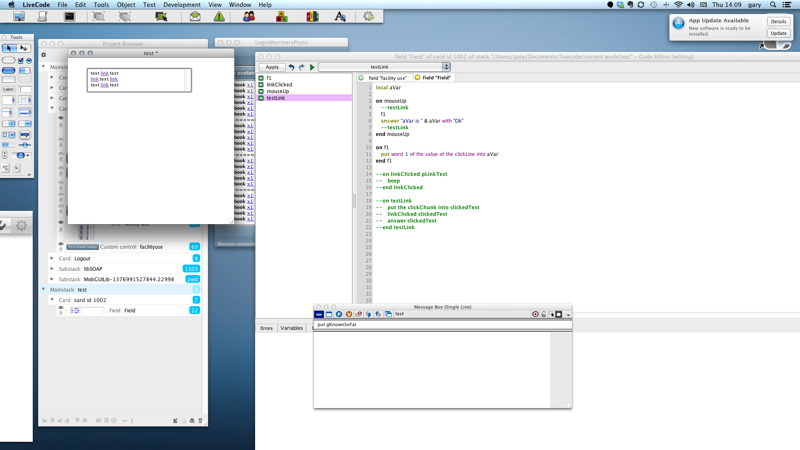This screenshot has height=450, width=800.
Task: Click the Apply button in Code Editor
Action: (272, 67)
